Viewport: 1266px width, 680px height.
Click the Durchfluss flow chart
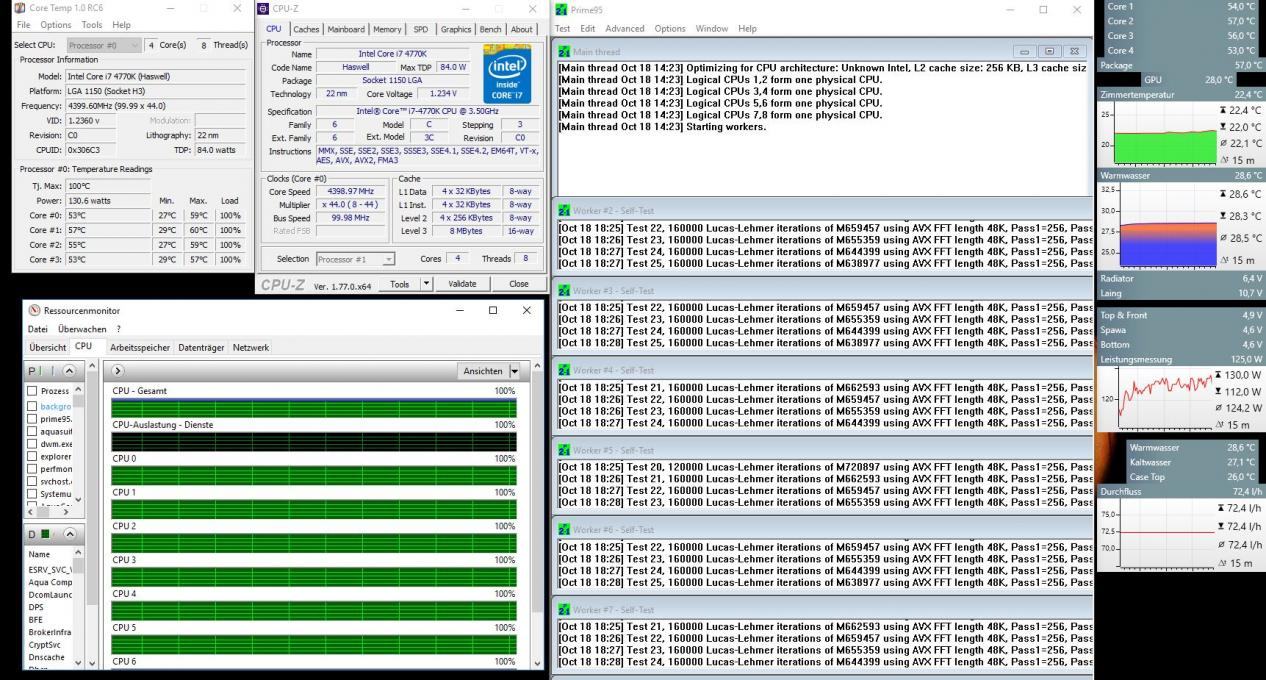click(x=1166, y=533)
